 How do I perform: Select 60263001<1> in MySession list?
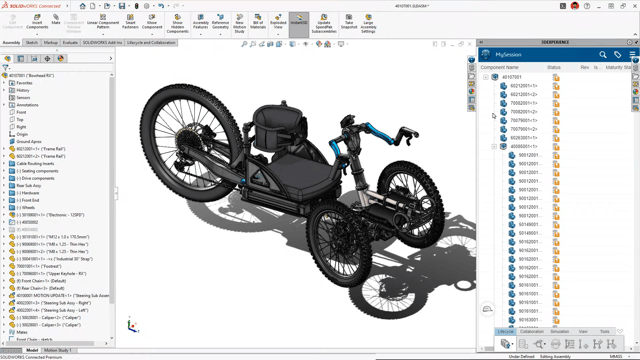(x=524, y=138)
